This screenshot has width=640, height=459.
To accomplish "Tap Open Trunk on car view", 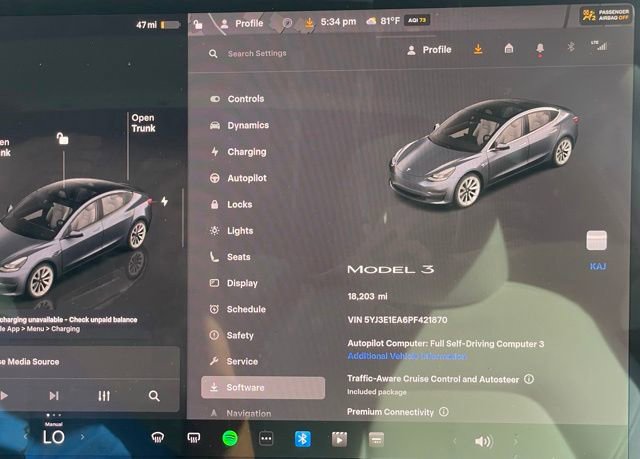I will point(143,123).
